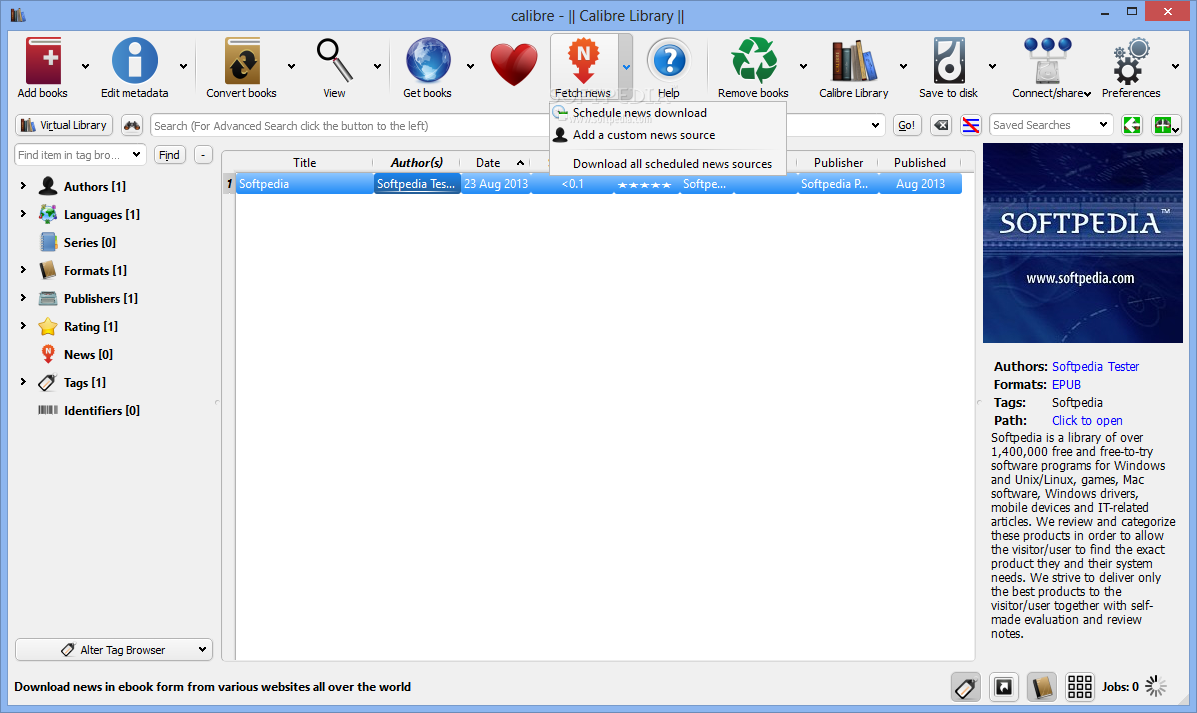Expand the Rating [1] tree node

coord(23,325)
